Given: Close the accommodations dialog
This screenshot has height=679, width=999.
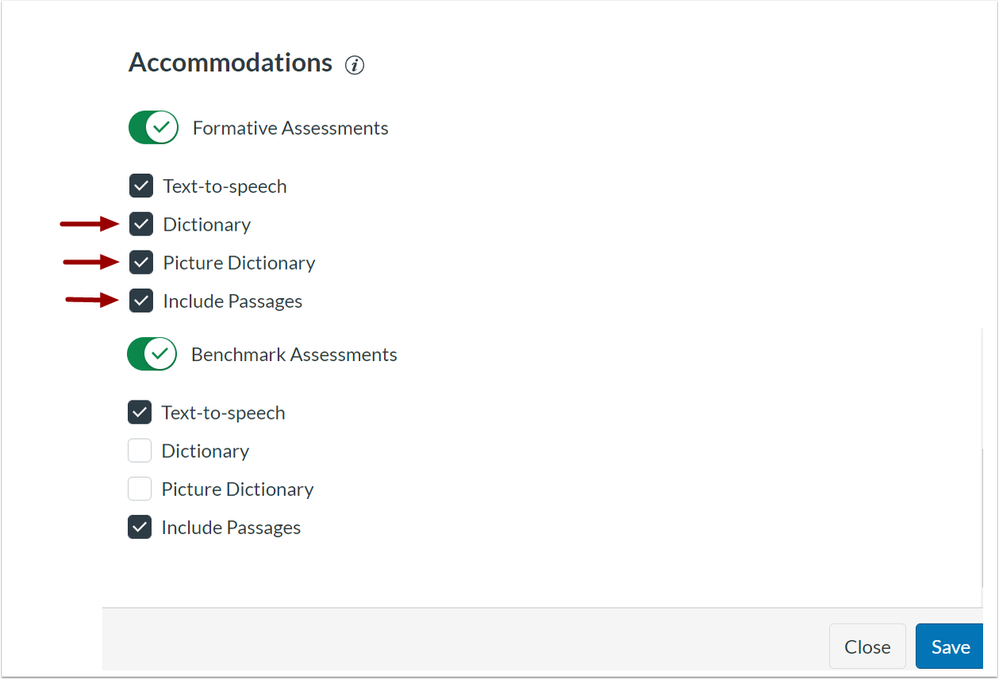Looking at the screenshot, I should point(867,647).
